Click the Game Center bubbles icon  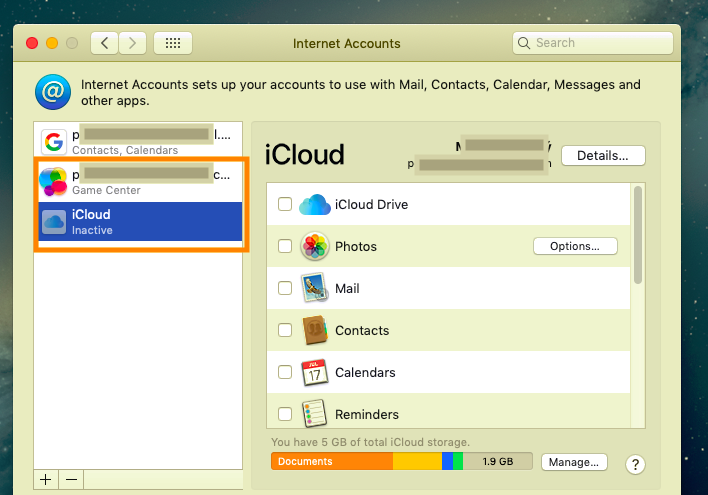tap(53, 182)
